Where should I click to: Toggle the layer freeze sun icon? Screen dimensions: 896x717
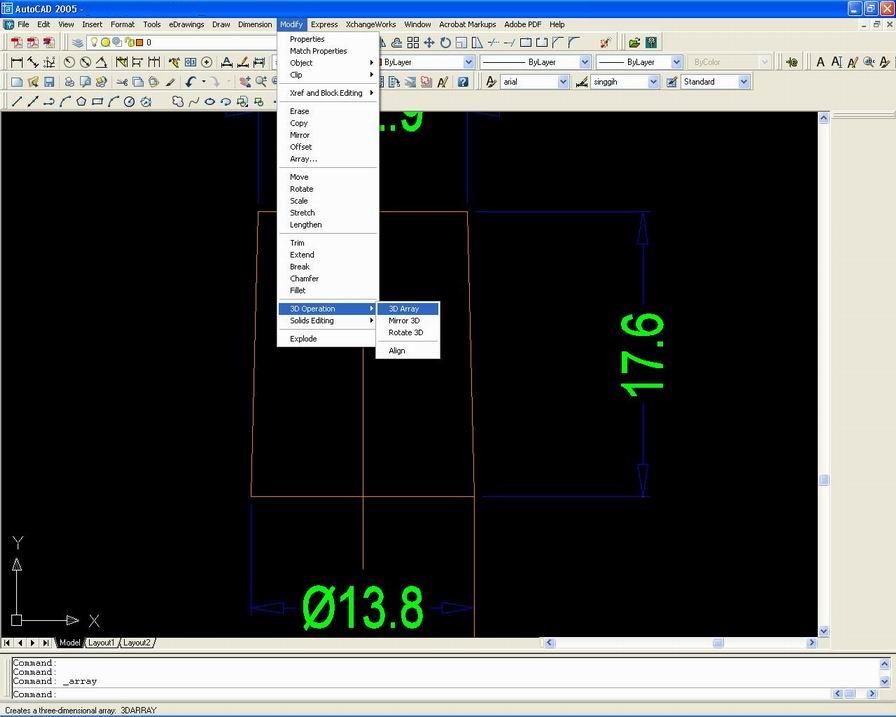click(x=106, y=42)
